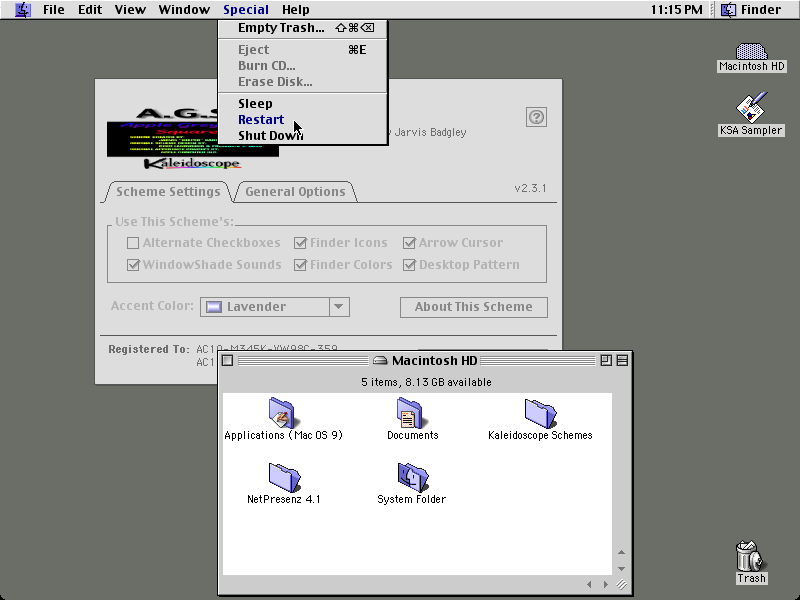Click the help question mark icon in Kaleidoscope

point(536,117)
